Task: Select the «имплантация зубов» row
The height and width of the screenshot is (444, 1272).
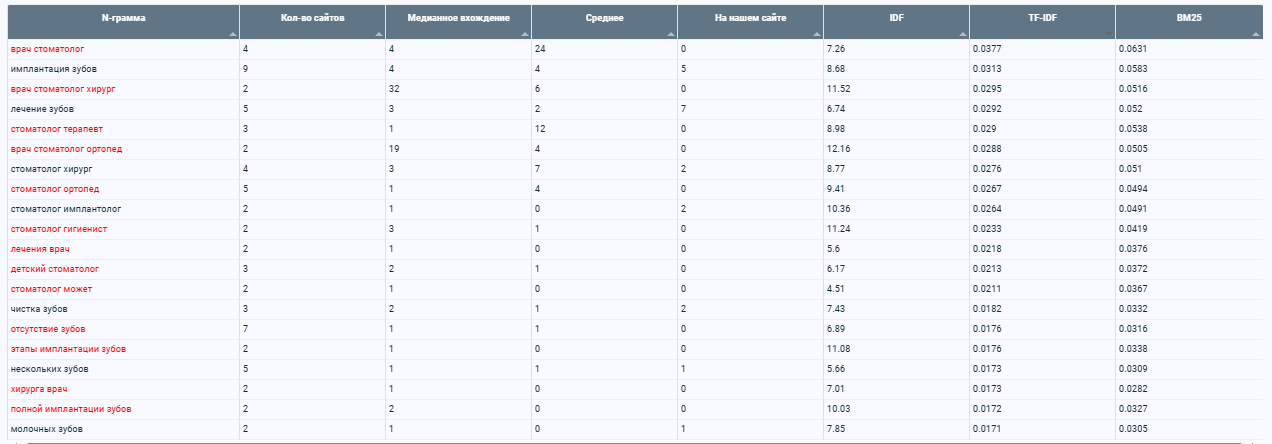Action: point(636,68)
